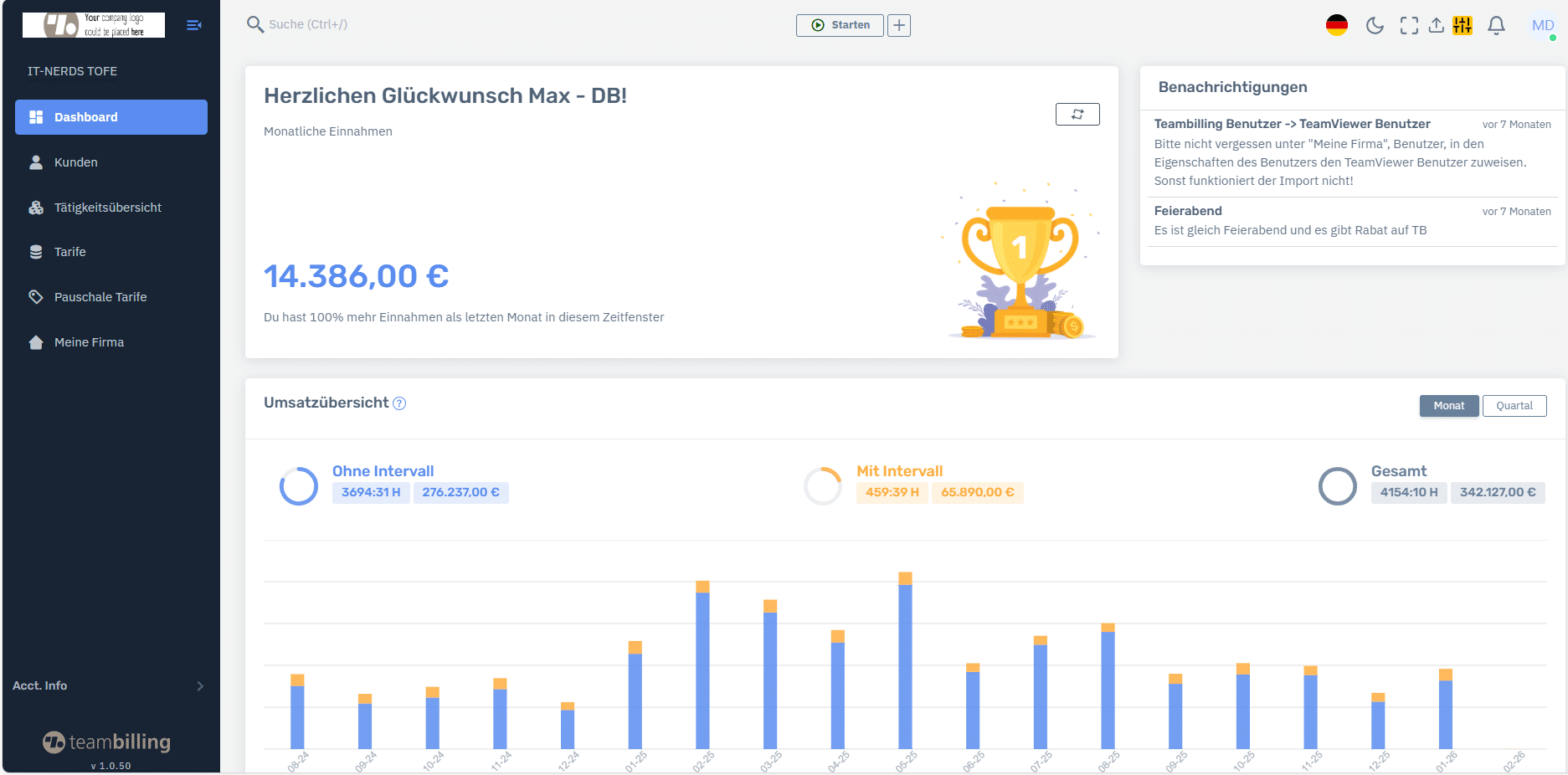Open Kunden in the sidebar
This screenshot has width=1568, height=775.
tap(76, 162)
